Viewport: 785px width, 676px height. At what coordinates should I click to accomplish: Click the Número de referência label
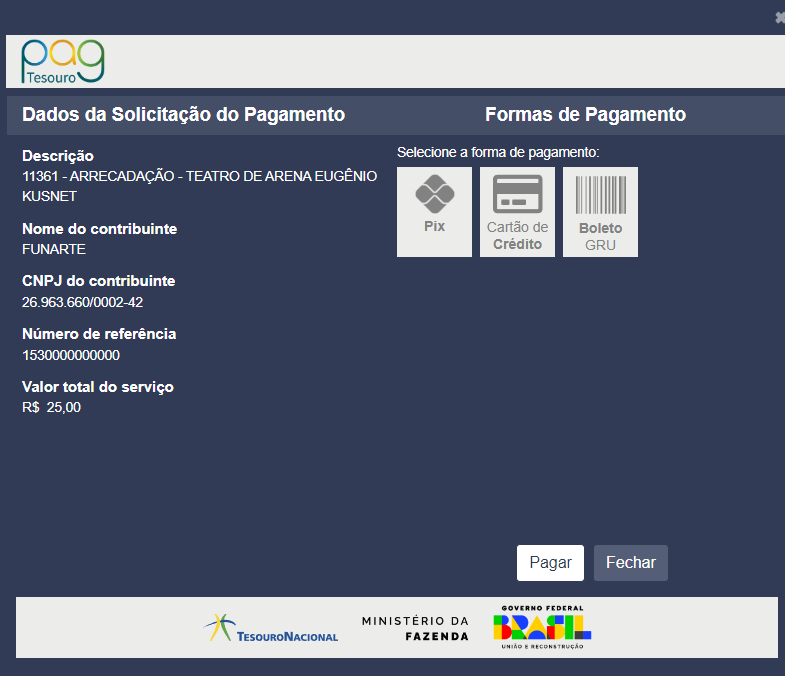99,334
